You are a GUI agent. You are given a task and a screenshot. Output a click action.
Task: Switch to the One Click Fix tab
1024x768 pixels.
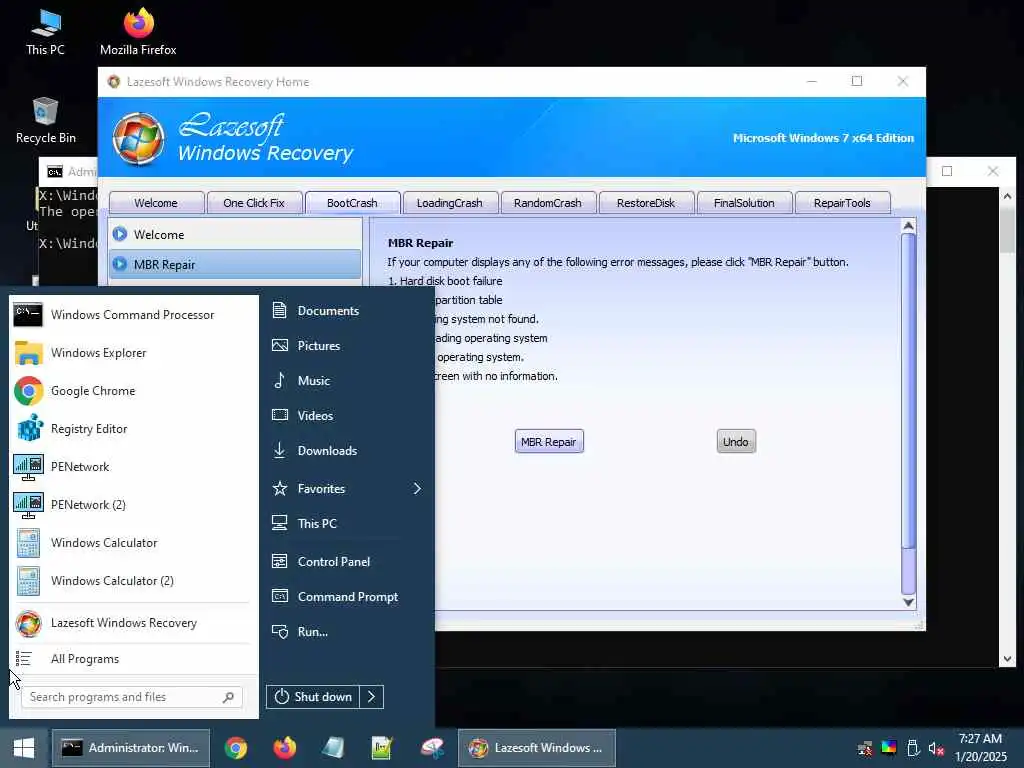point(254,203)
